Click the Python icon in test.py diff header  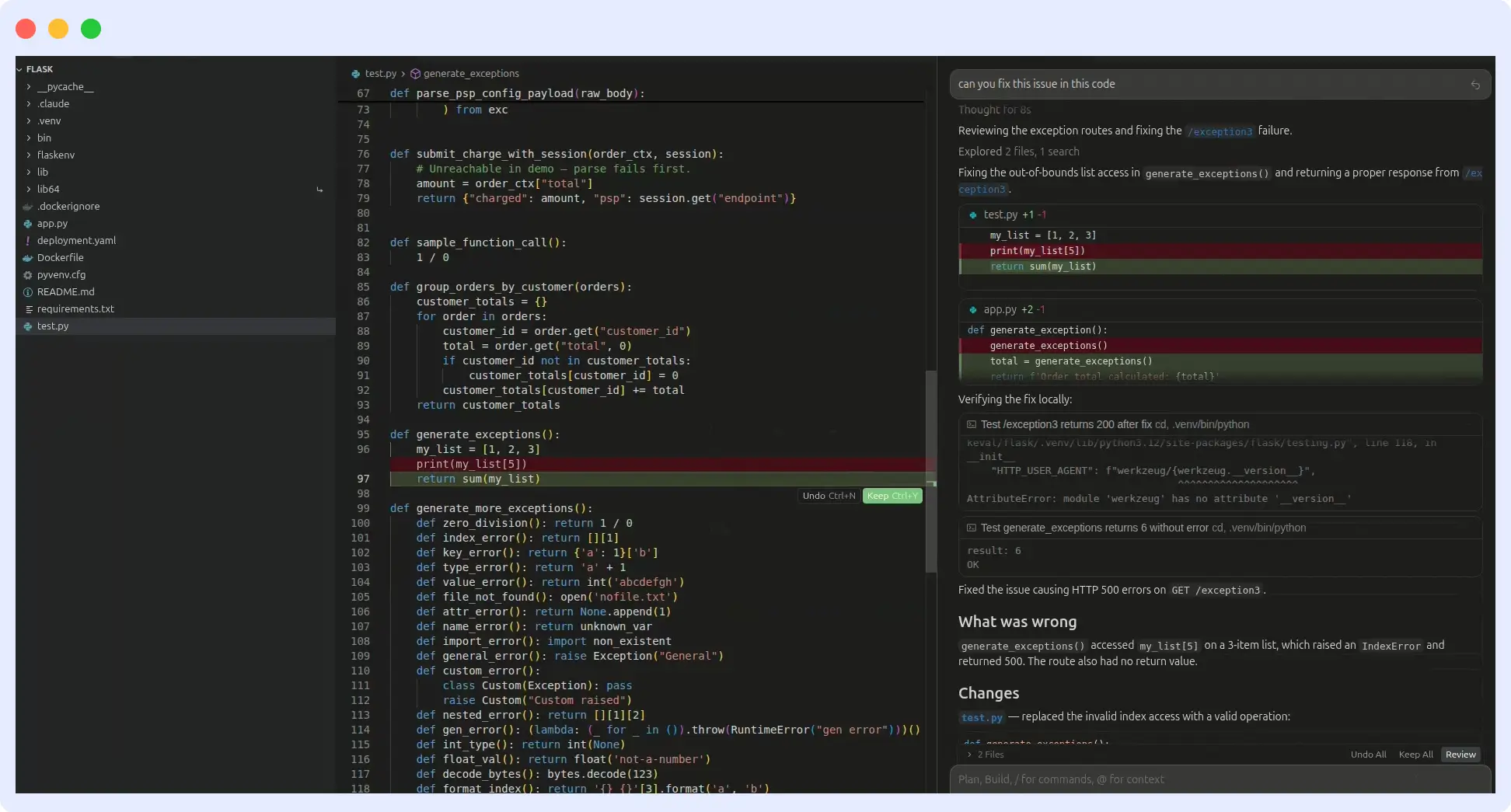click(972, 215)
